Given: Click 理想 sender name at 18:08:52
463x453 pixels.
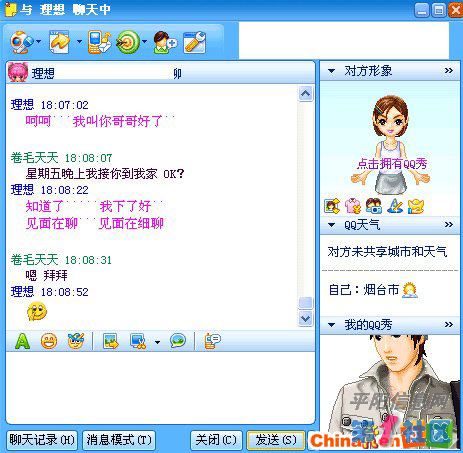Looking at the screenshot, I should [x=22, y=292].
